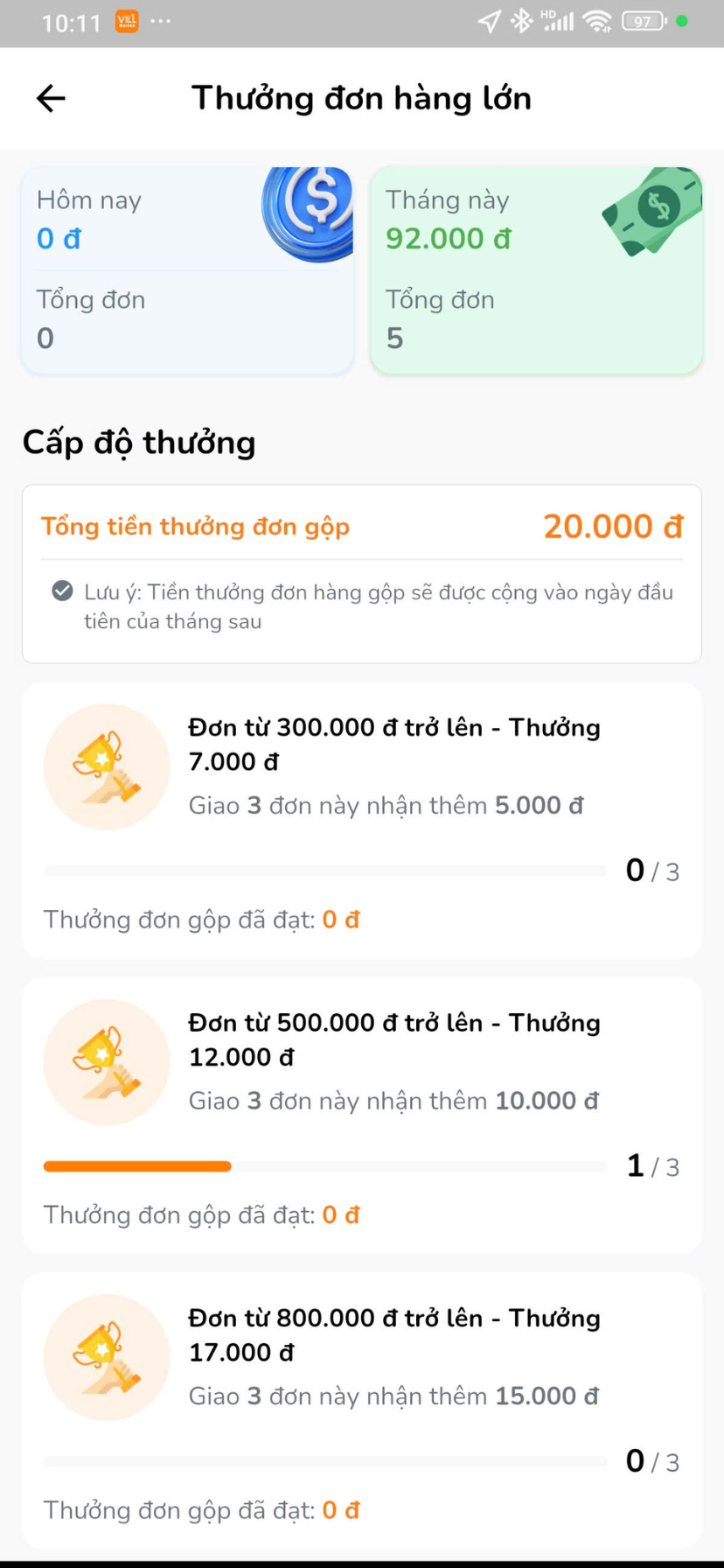Tap trophy icon for 800.000 đ tier
The height and width of the screenshot is (1568, 724).
(107, 1357)
